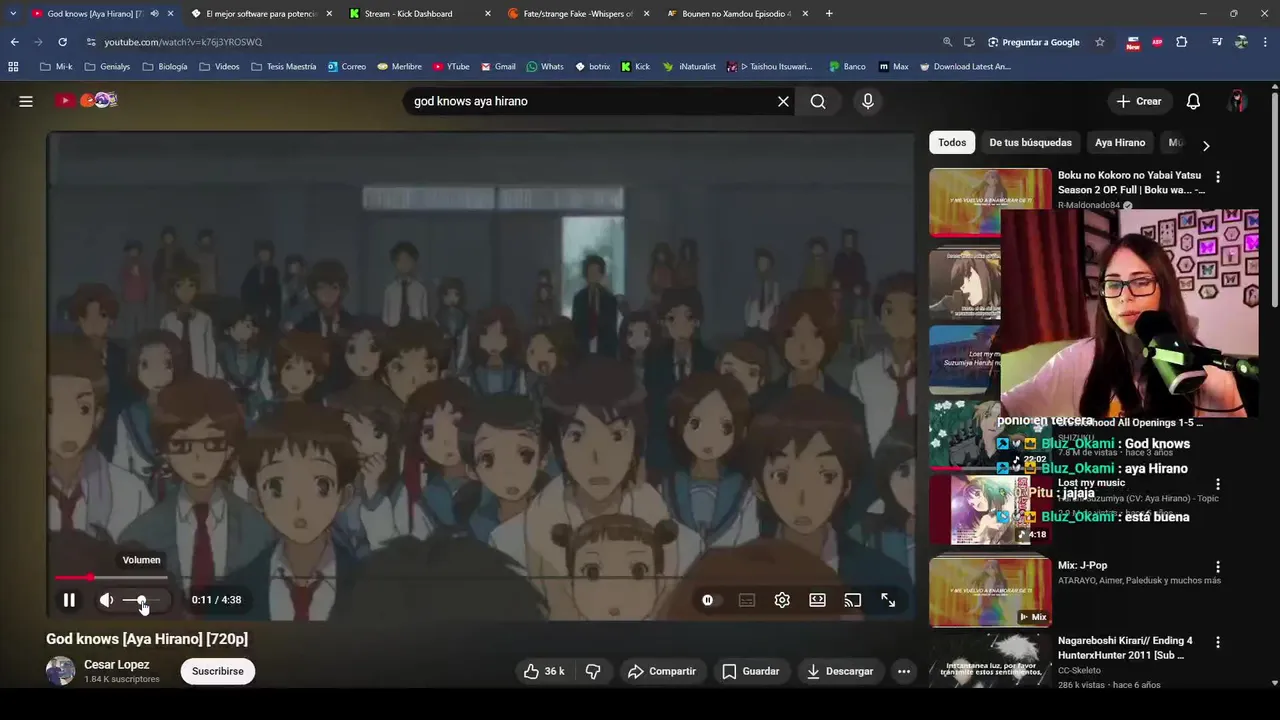Mute the God knows tab audio icon
This screenshot has width=1280, height=720.
(x=154, y=14)
